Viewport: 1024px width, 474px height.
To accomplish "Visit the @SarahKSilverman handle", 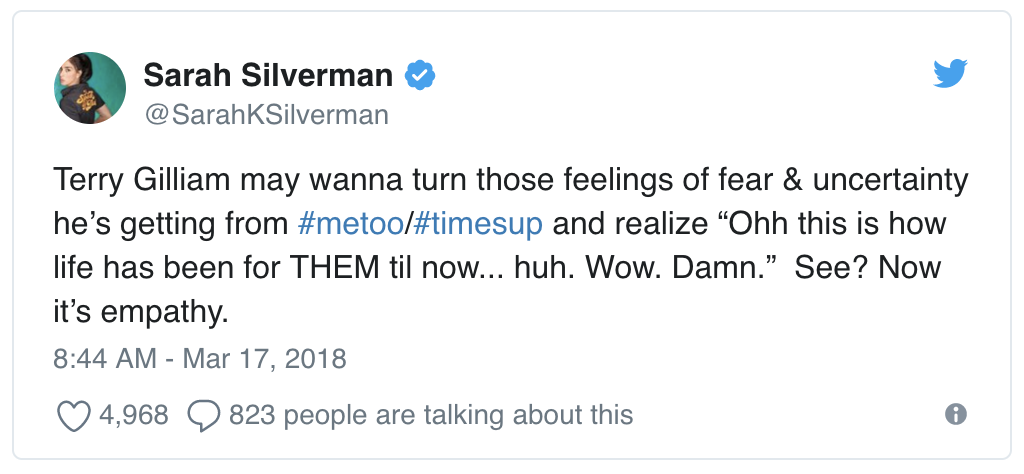I will tap(266, 115).
